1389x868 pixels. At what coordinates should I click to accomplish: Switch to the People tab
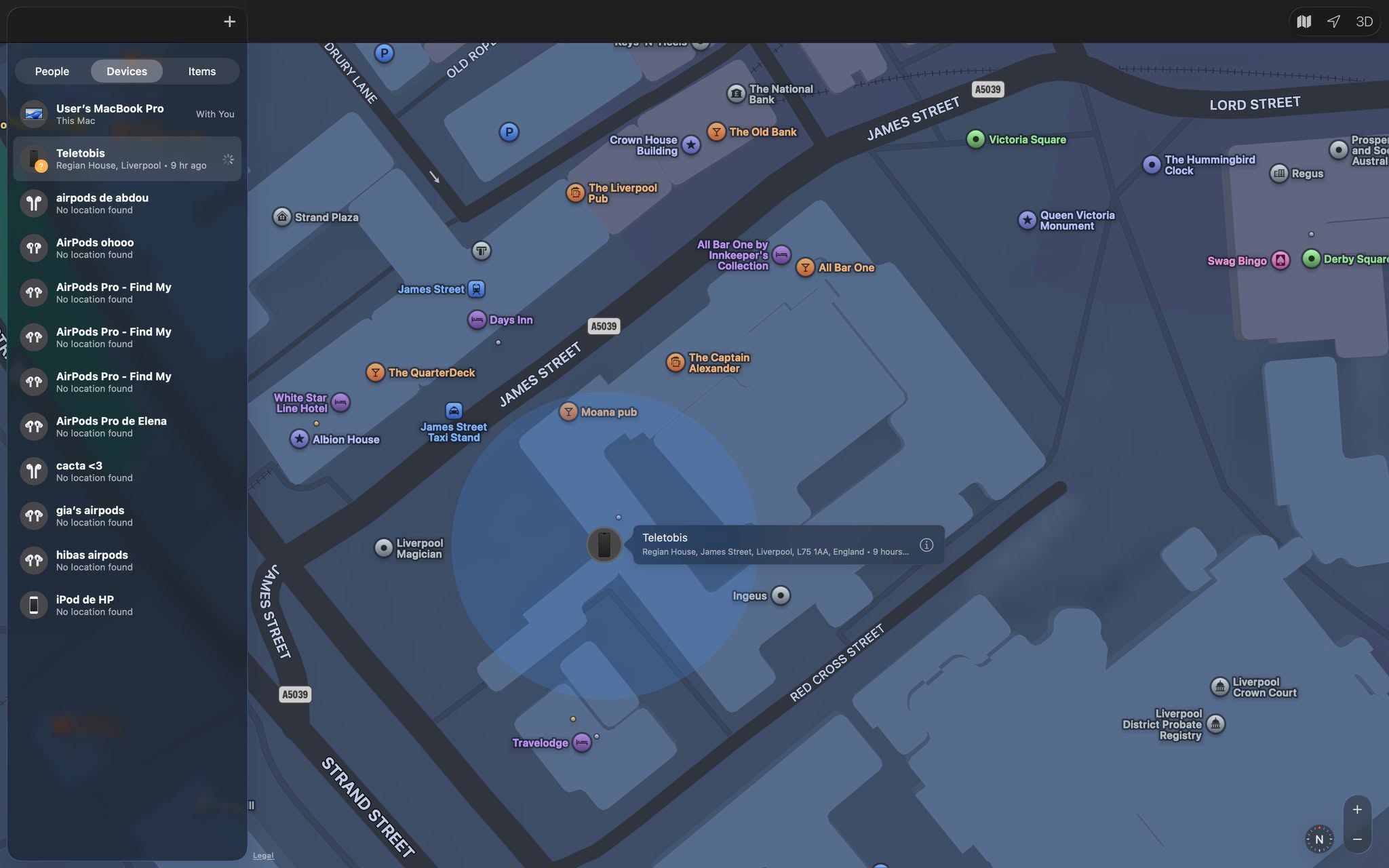pyautogui.click(x=52, y=71)
